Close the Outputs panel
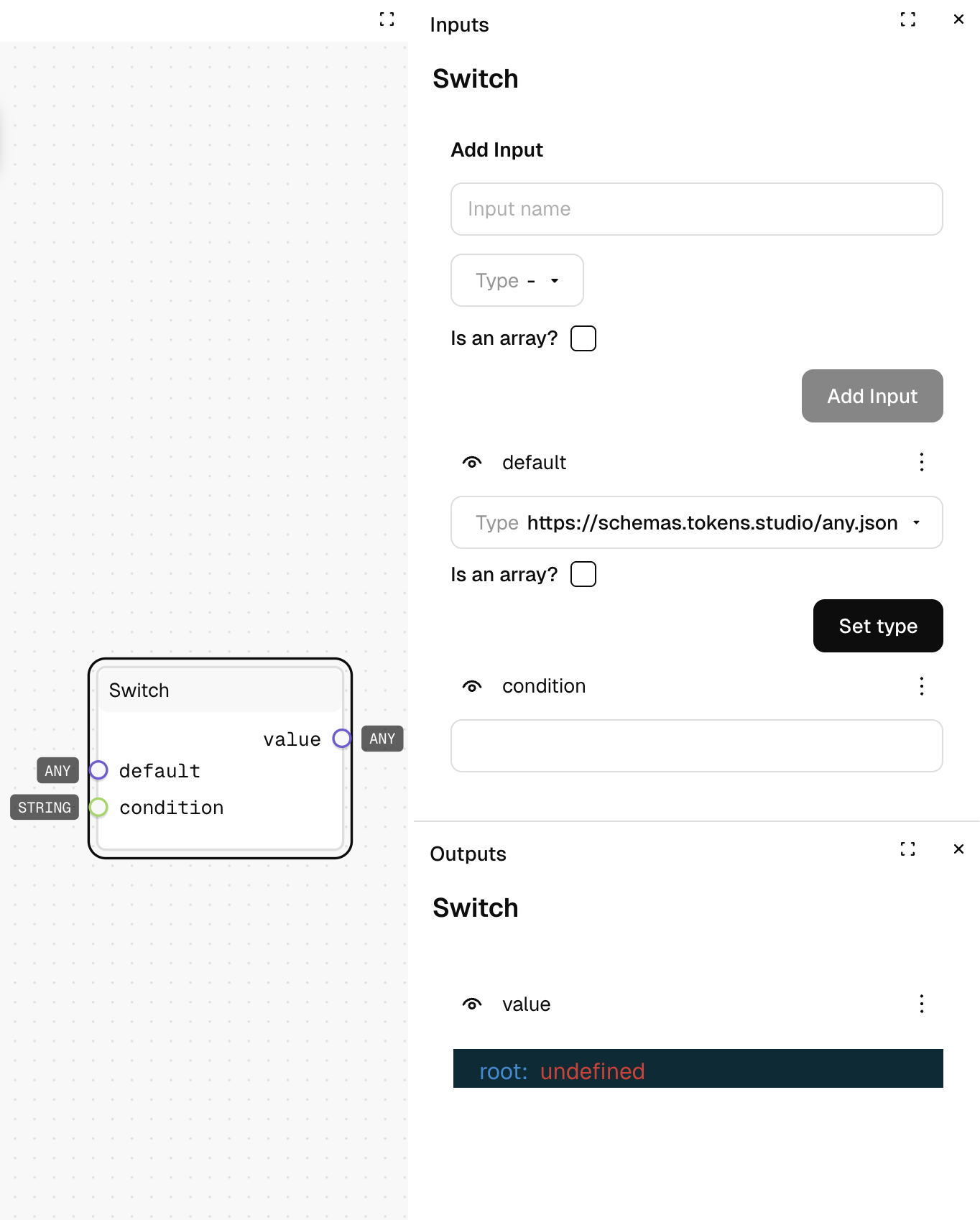Viewport: 980px width, 1220px height. click(x=958, y=849)
